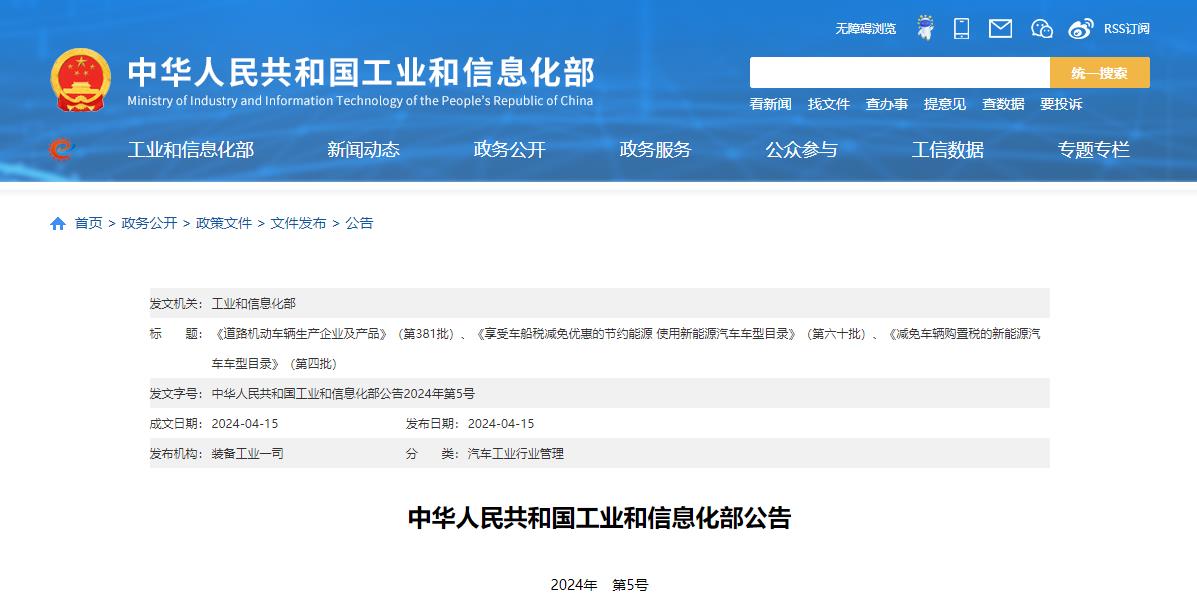This screenshot has height=598, width=1197.
Task: Select the 要投诉 quick link
Action: click(x=1061, y=104)
